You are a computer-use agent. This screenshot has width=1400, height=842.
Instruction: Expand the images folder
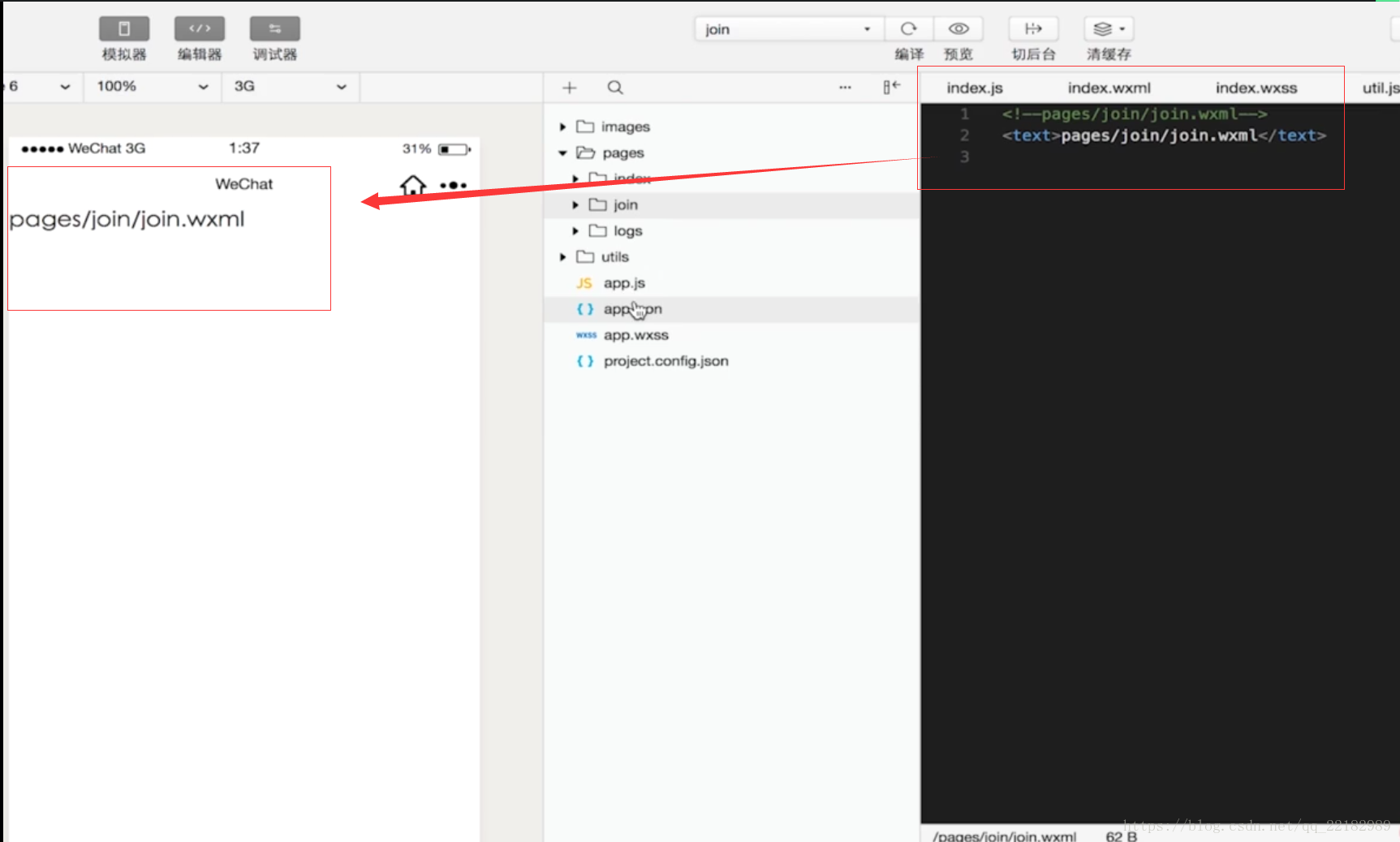point(562,127)
